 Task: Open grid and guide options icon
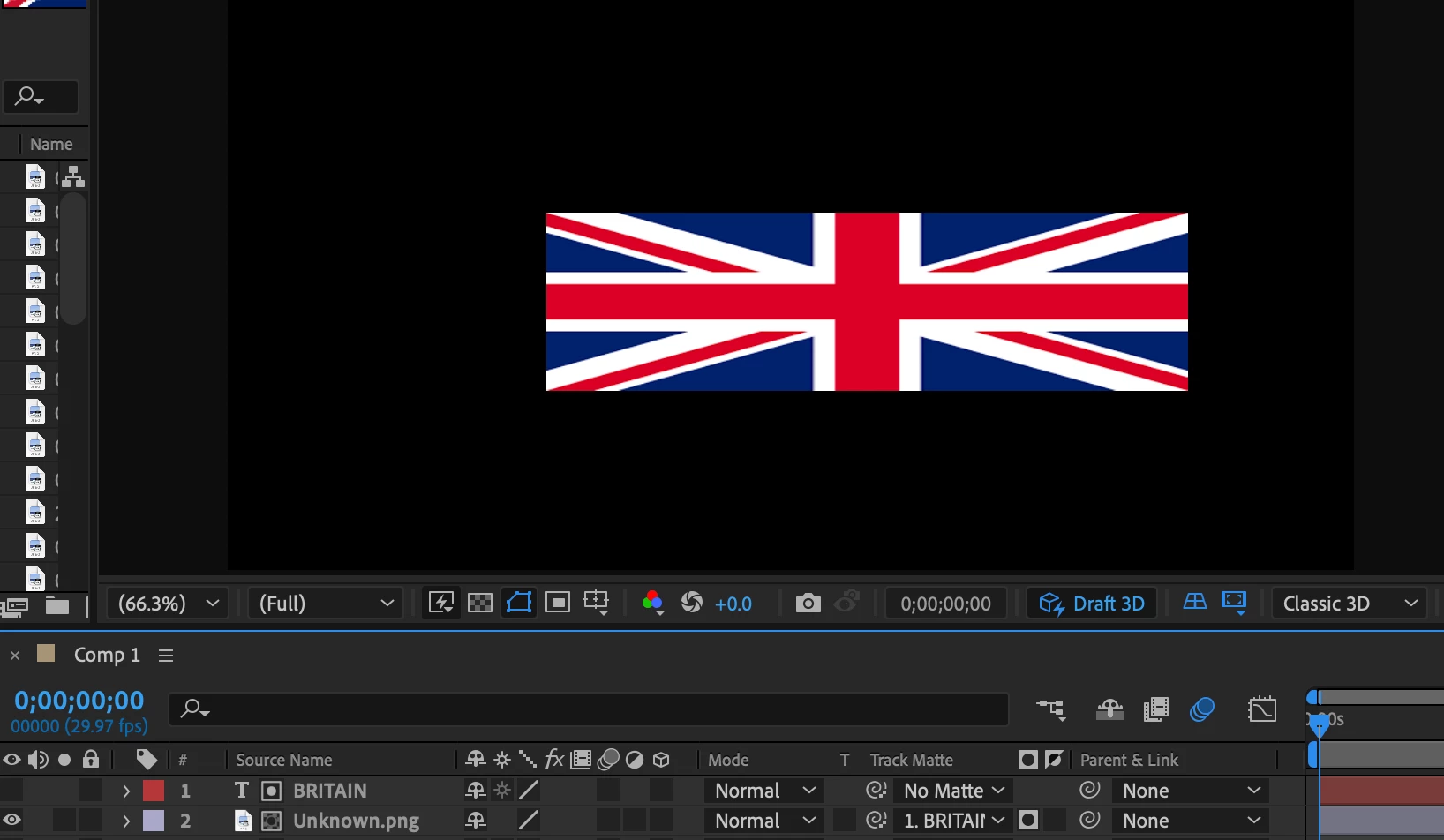(x=597, y=604)
